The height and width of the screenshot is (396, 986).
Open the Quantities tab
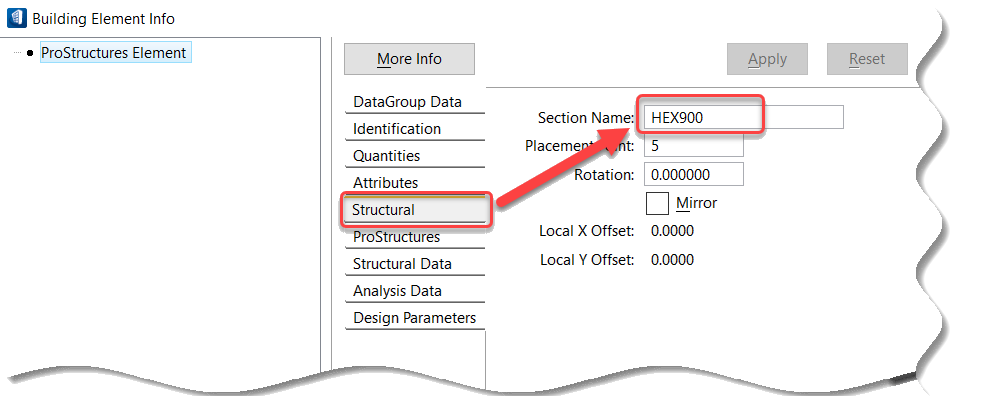tap(415, 156)
